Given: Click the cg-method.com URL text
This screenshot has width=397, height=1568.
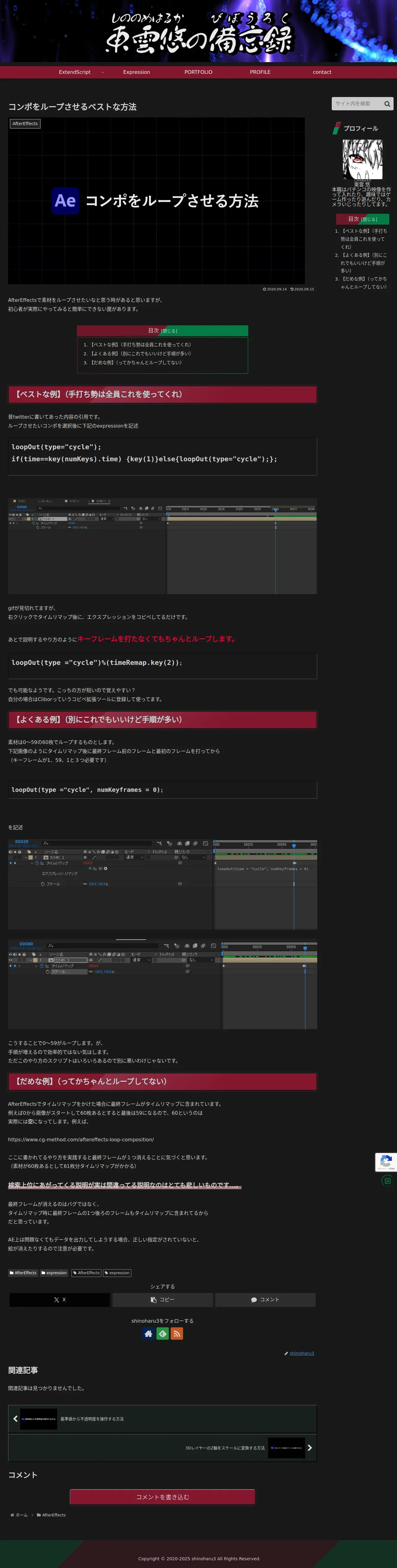Looking at the screenshot, I should 81,1139.
